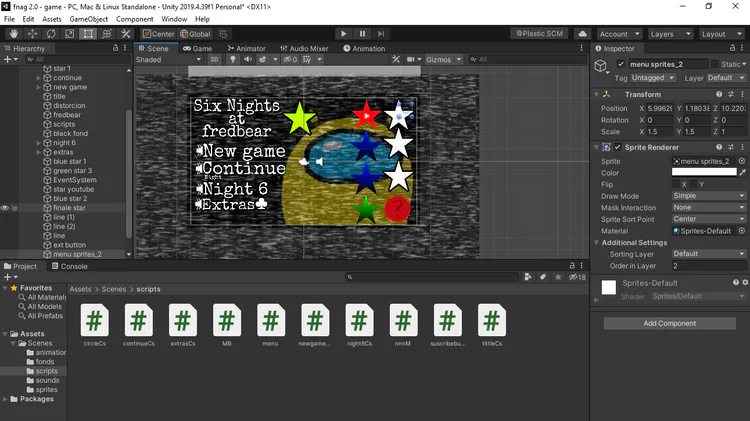
Task: Open the Gizmos dropdown
Action: [x=443, y=59]
